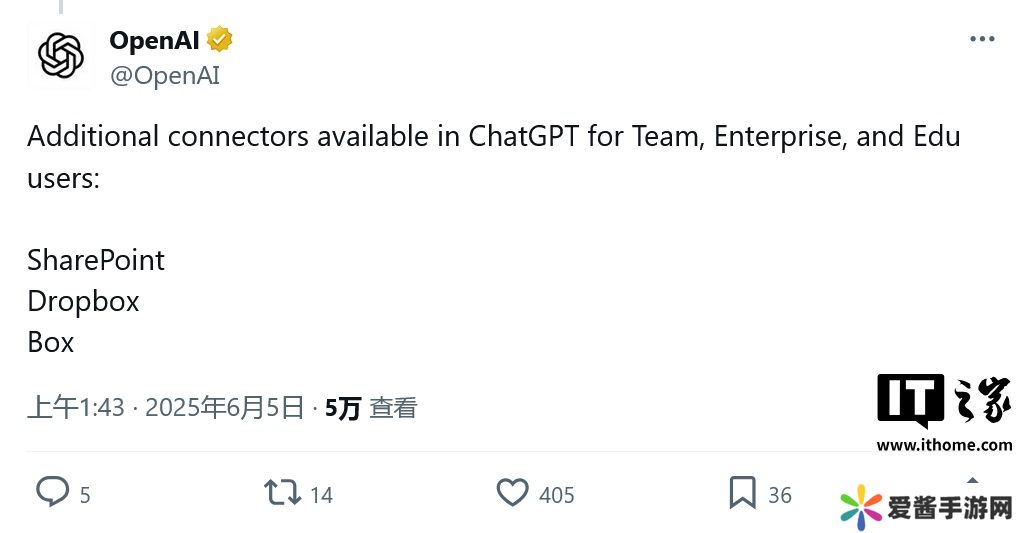Click the @OpenAI handle
The height and width of the screenshot is (533, 1026).
point(164,75)
